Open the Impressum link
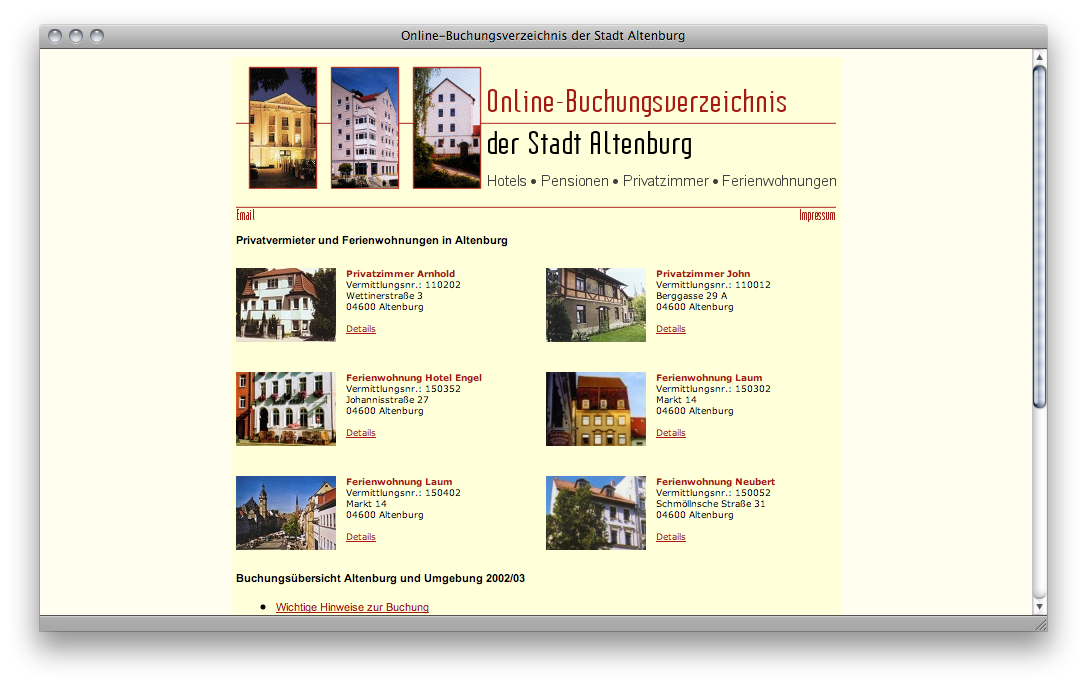1087x686 pixels. point(817,215)
